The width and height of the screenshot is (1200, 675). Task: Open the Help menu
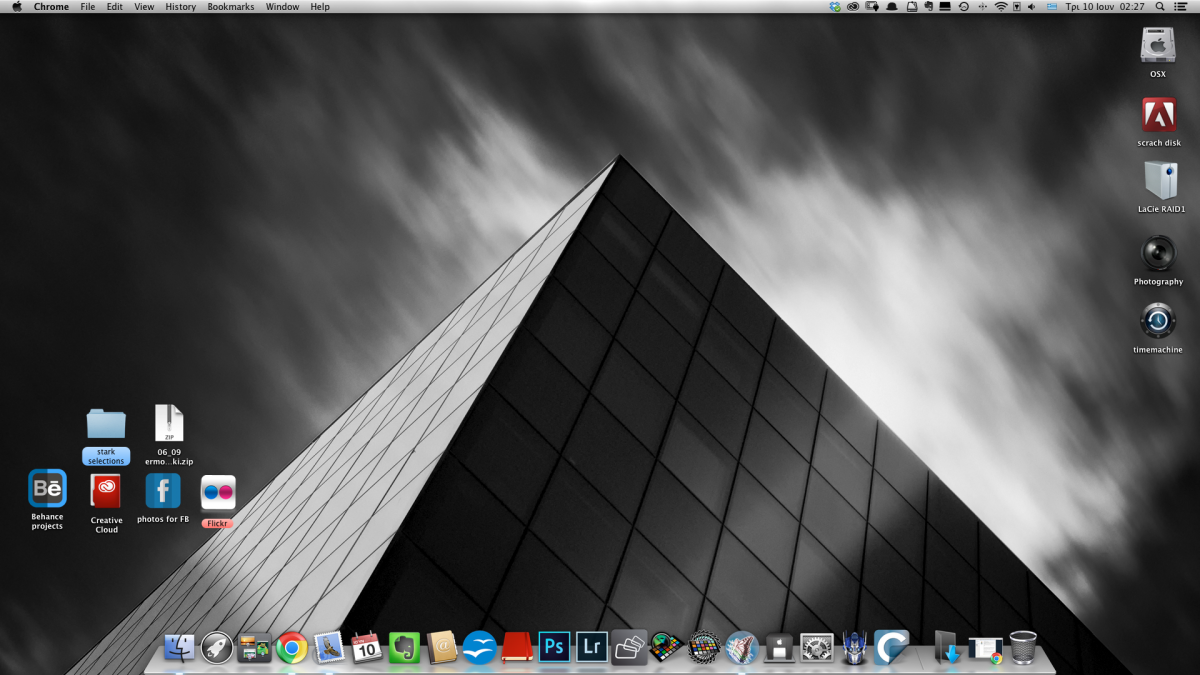[x=320, y=7]
